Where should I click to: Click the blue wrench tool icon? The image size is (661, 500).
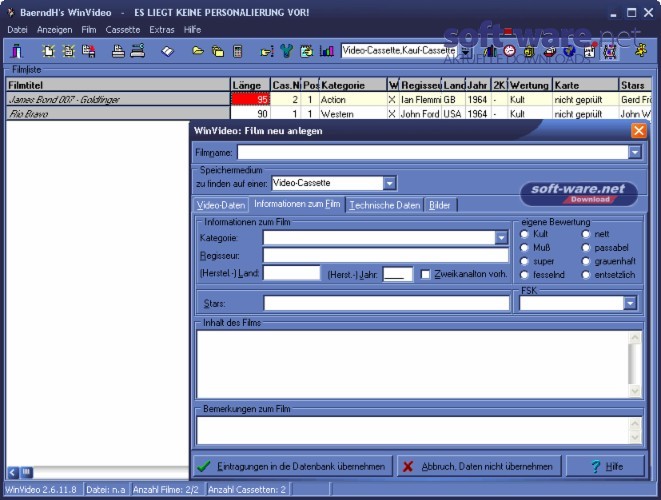coord(287,51)
